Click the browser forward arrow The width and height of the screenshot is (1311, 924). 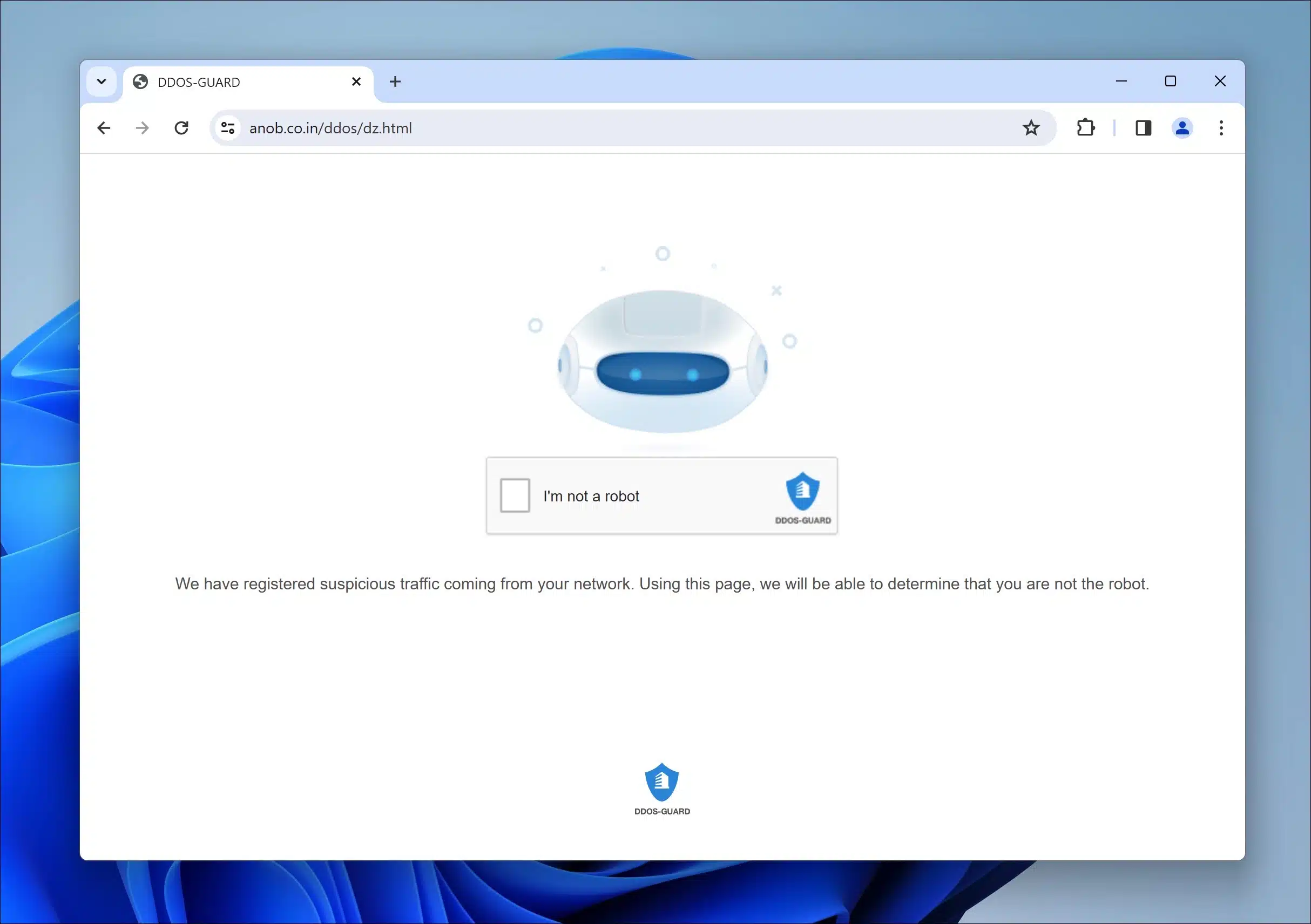(142, 128)
